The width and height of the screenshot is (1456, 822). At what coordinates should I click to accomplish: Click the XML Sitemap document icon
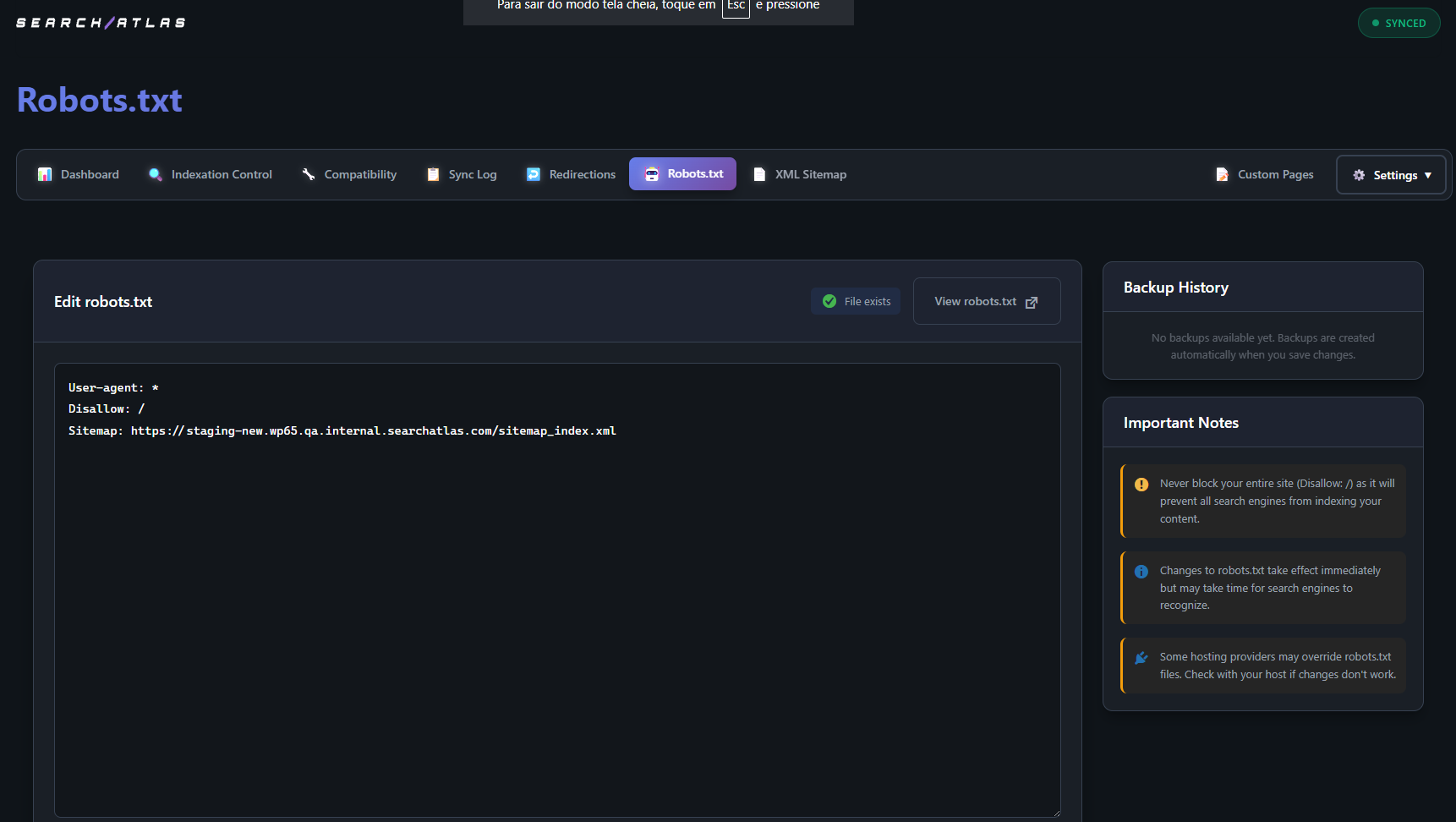(759, 174)
